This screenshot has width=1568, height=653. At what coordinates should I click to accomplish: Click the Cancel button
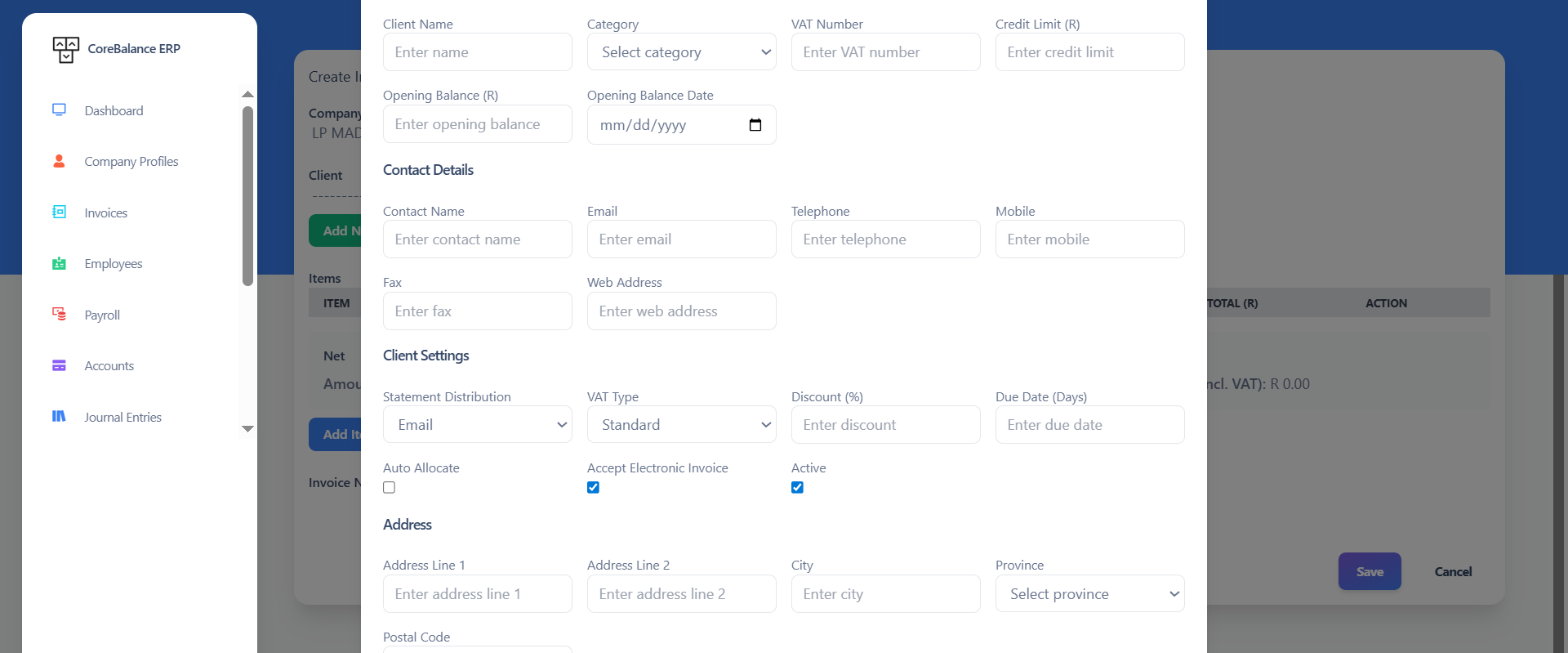point(1453,572)
